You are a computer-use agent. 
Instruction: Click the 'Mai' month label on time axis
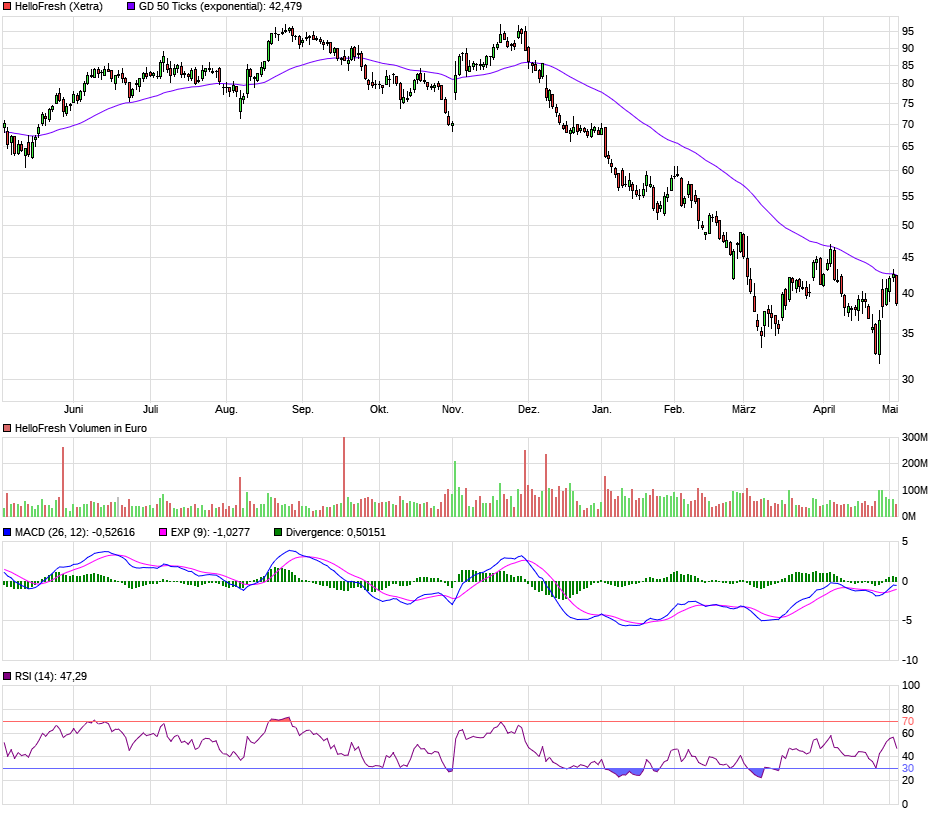coord(890,409)
